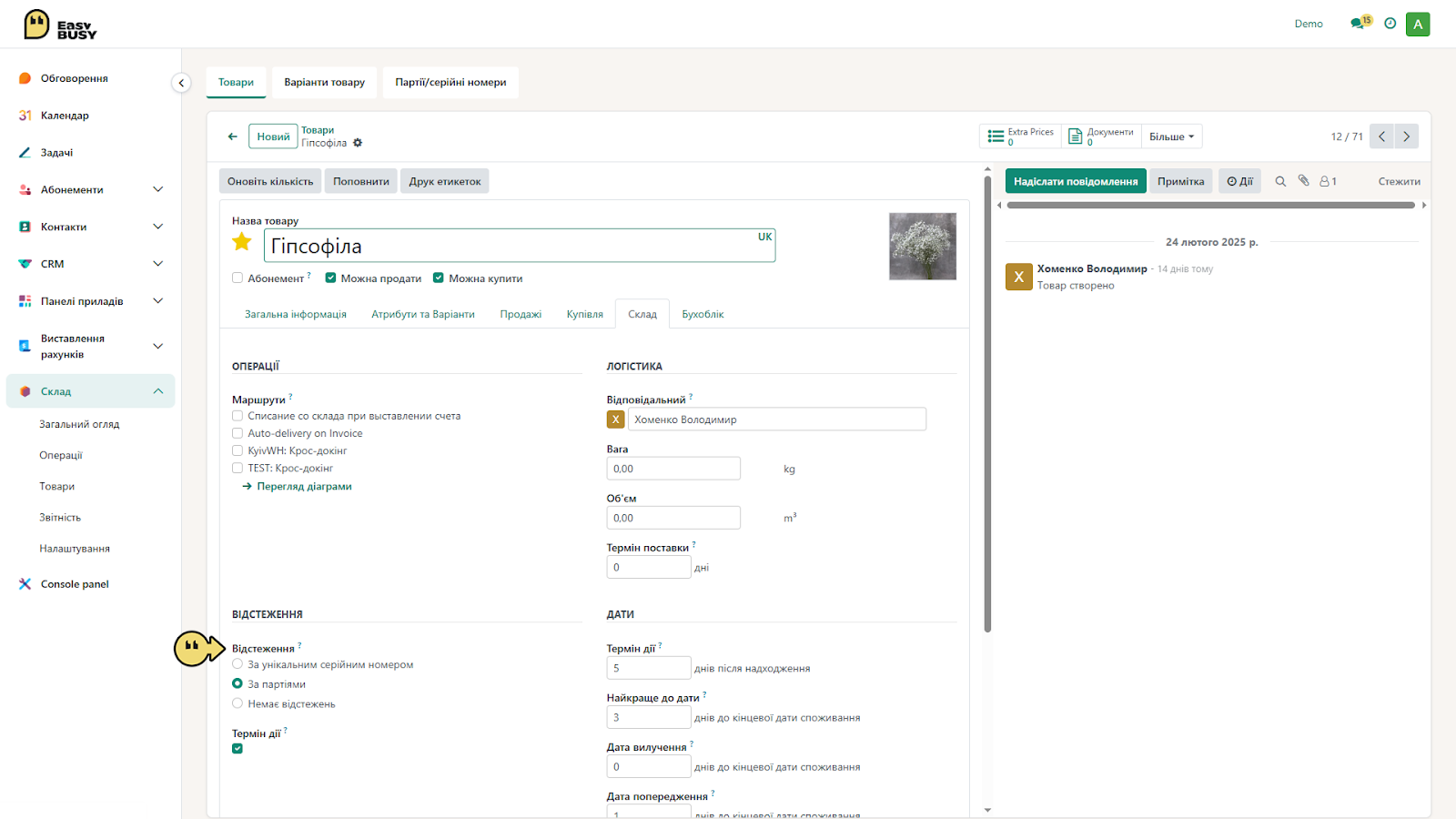Uncheck Можна продати
Viewport: 1456px width, 819px height.
331,278
